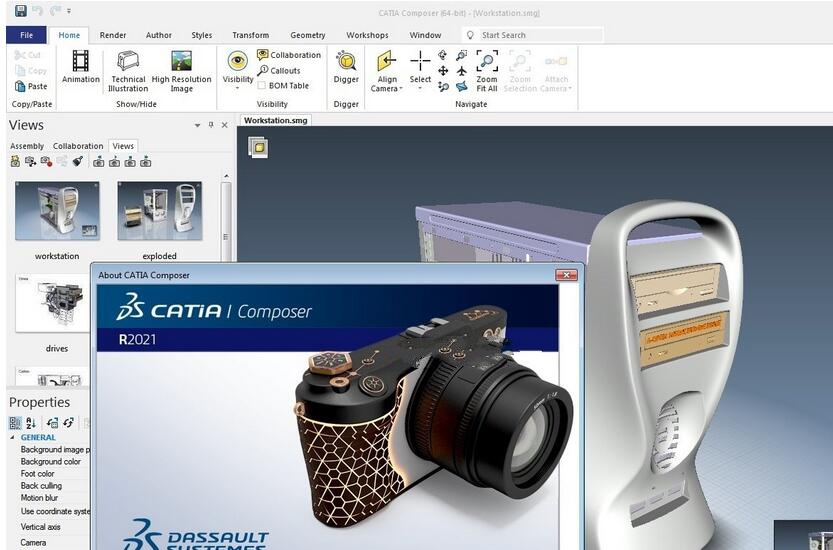Click the blue shape icon below airplane

pyautogui.click(x=462, y=86)
